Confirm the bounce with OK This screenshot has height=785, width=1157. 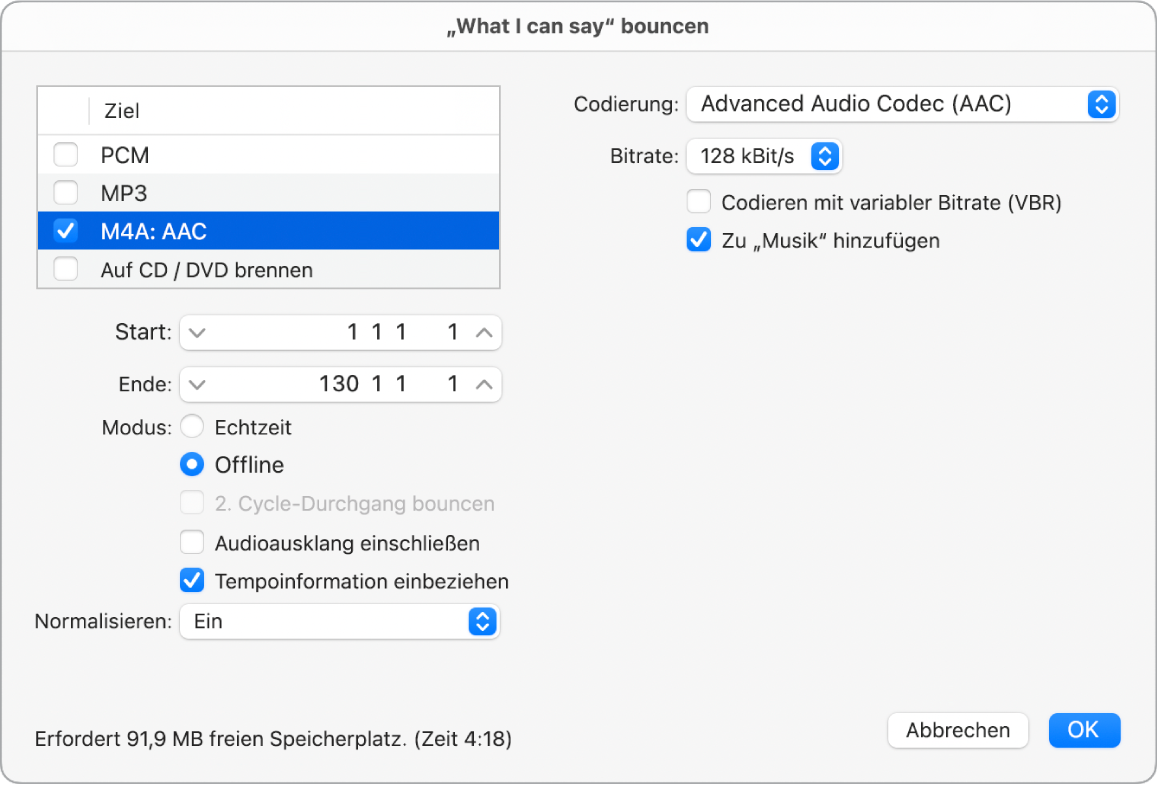point(1084,730)
